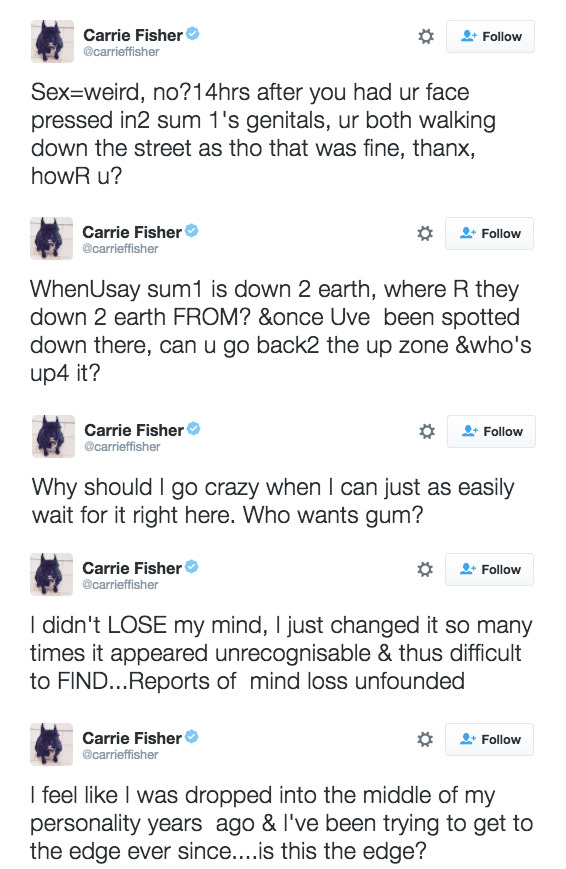This screenshot has width=566, height=869.
Task: Open dog avatar on the first tweet
Action: point(52,42)
